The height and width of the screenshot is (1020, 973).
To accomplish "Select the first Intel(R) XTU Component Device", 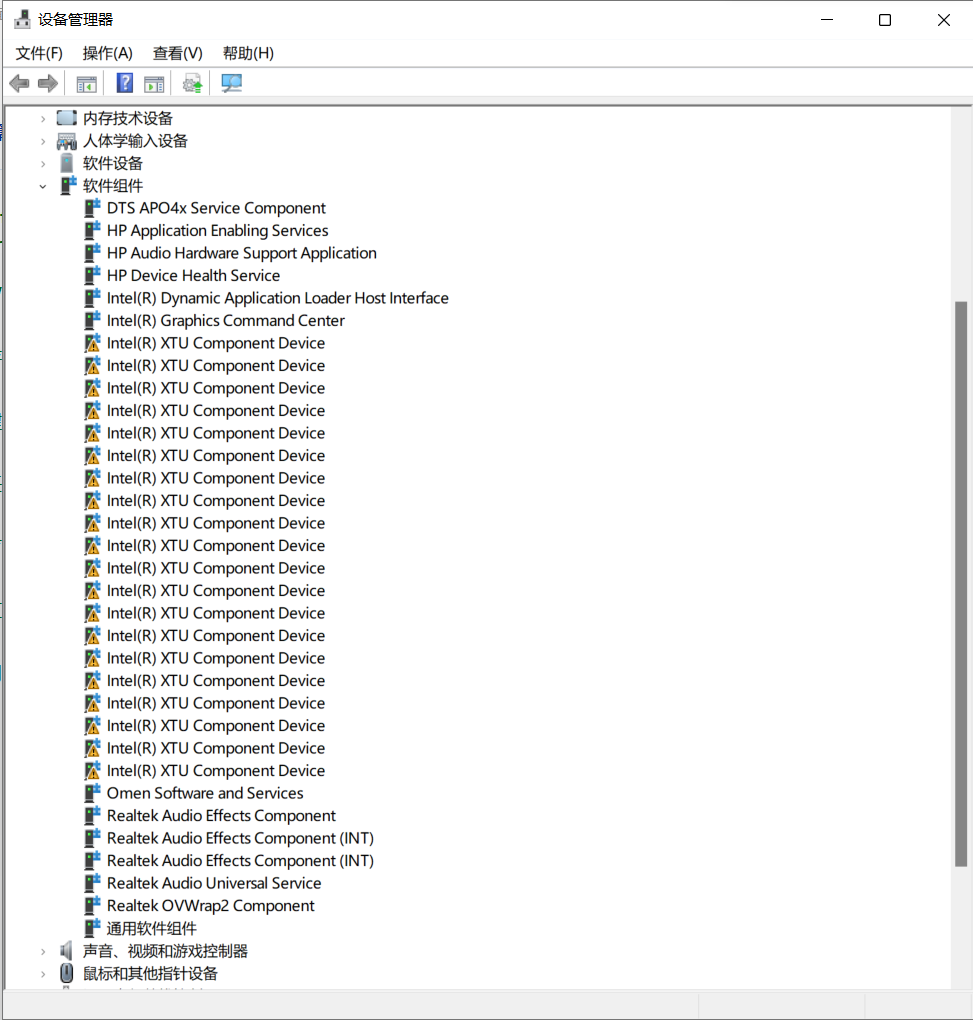I will [215, 342].
